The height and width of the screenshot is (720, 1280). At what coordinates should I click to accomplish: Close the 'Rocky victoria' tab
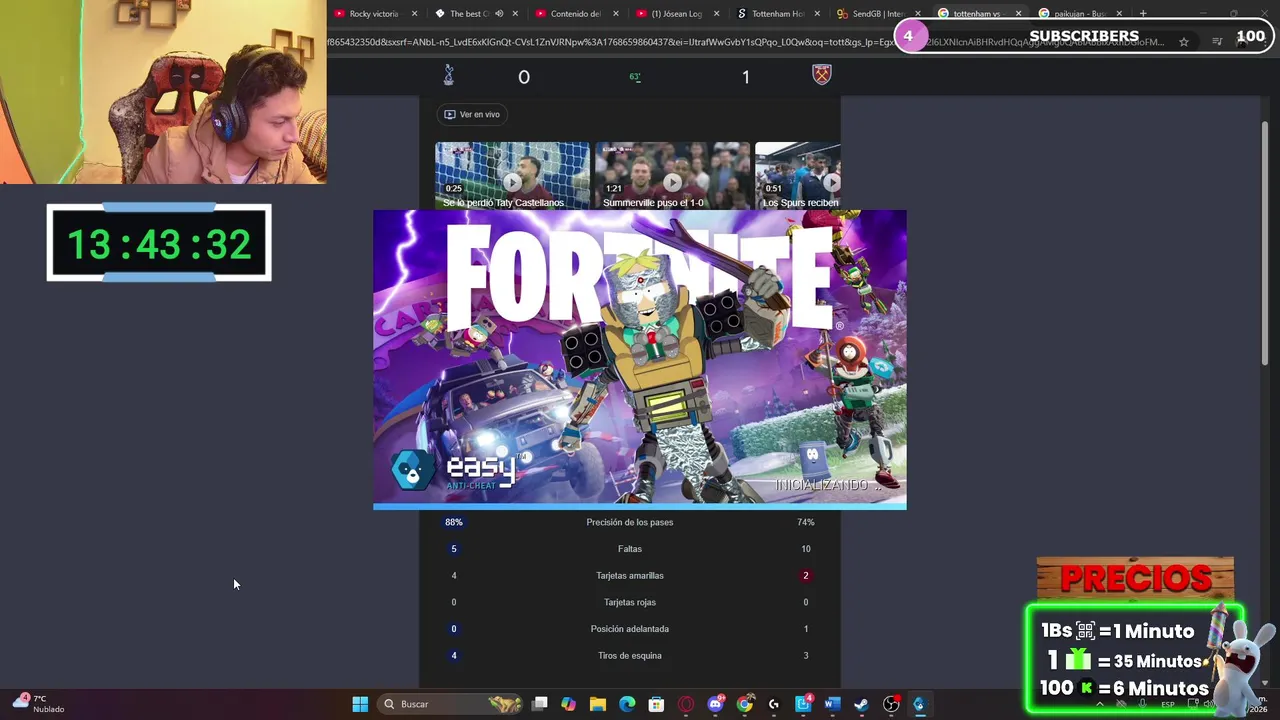pyautogui.click(x=414, y=14)
